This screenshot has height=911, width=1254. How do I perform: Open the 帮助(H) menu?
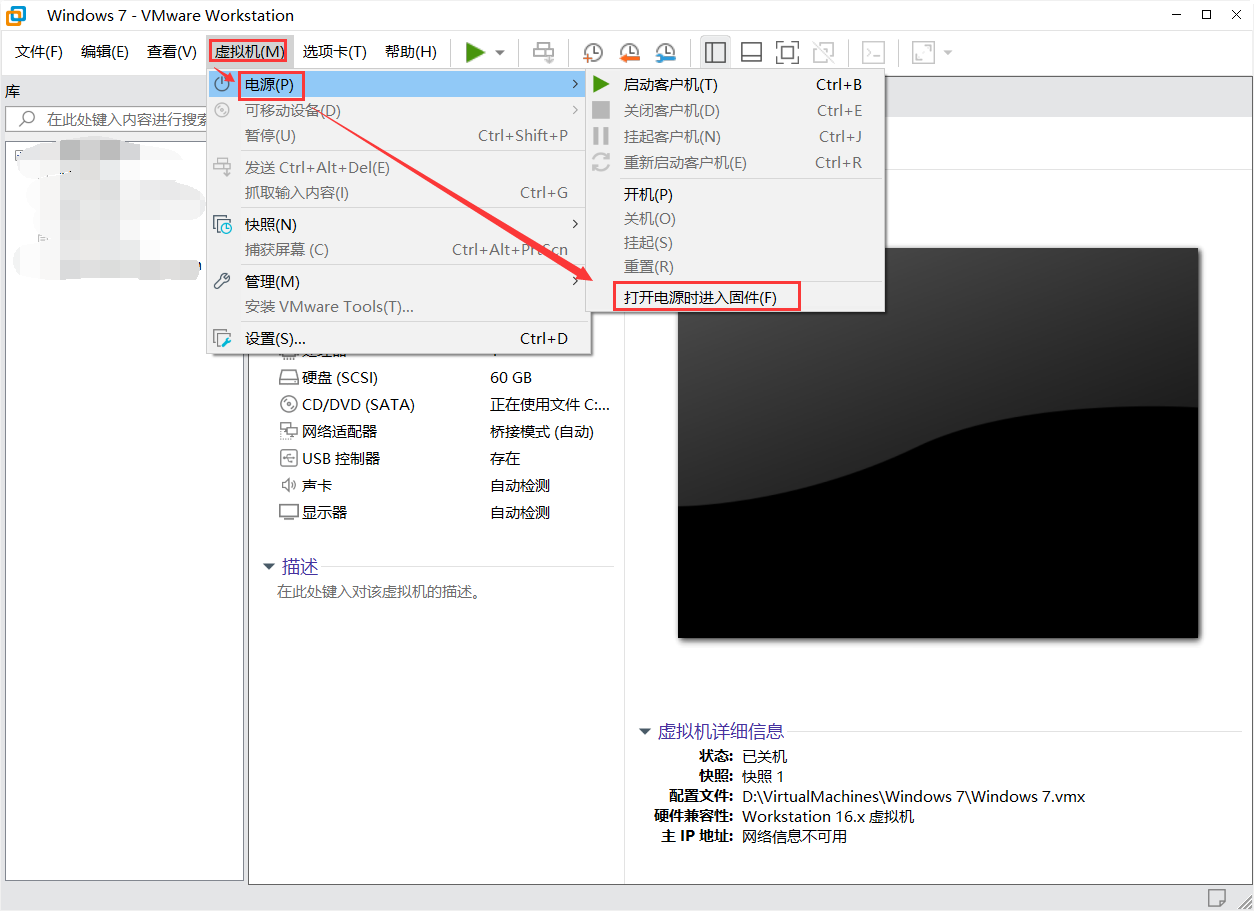click(x=411, y=52)
